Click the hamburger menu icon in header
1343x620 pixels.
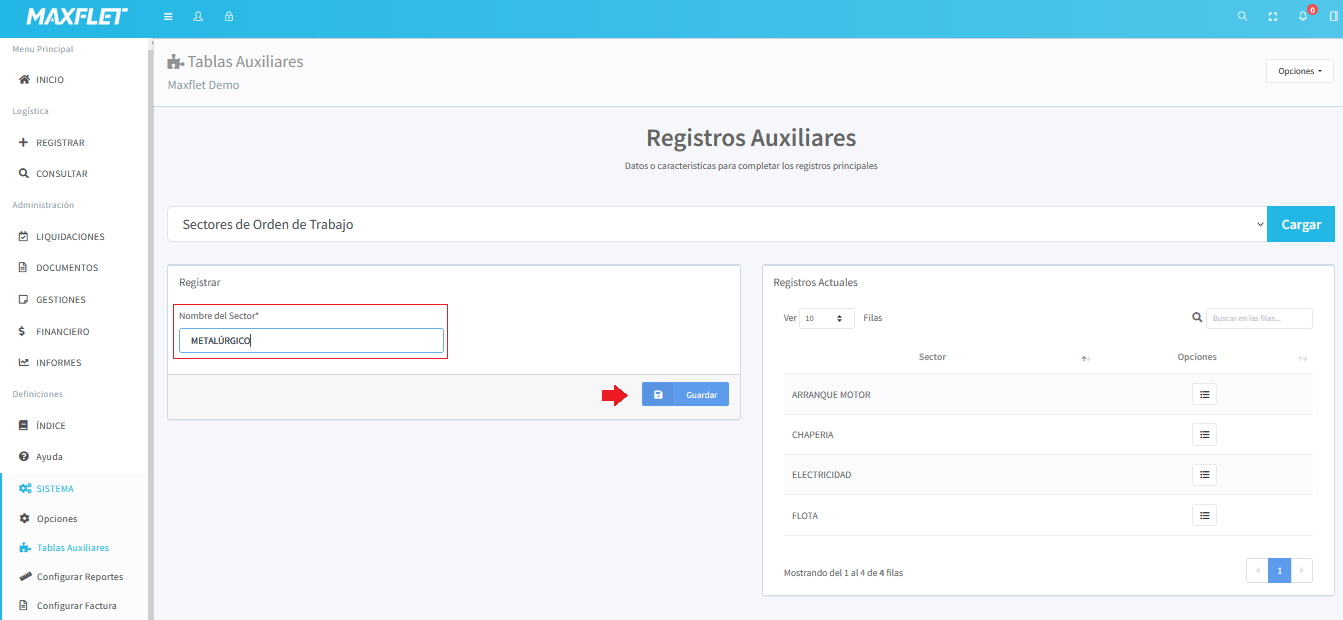[168, 17]
